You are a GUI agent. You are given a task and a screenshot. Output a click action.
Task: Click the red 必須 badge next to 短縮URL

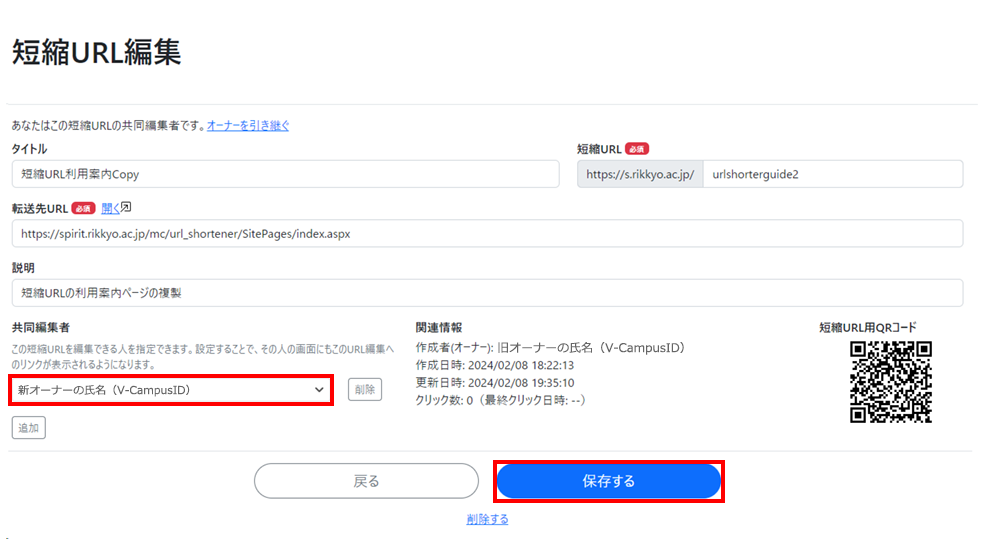pyautogui.click(x=637, y=149)
